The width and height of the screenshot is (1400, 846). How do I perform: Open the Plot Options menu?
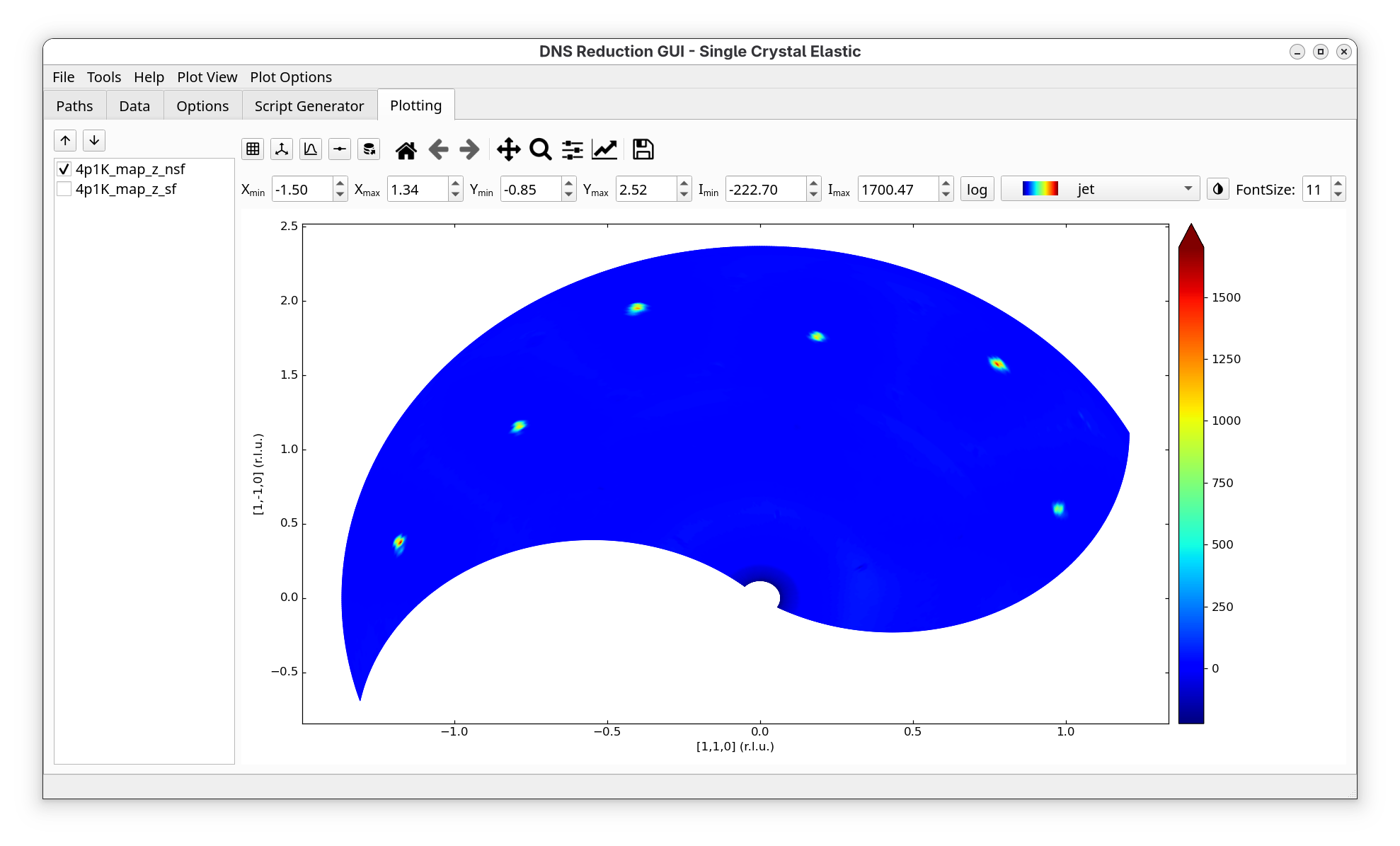point(290,77)
